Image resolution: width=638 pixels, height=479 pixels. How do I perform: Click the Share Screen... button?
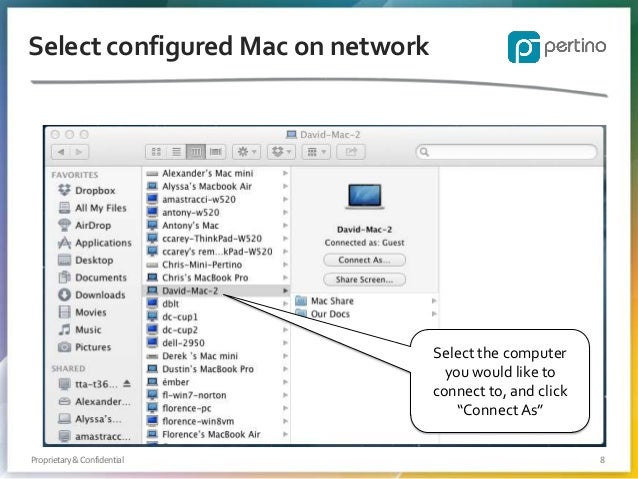click(x=364, y=280)
